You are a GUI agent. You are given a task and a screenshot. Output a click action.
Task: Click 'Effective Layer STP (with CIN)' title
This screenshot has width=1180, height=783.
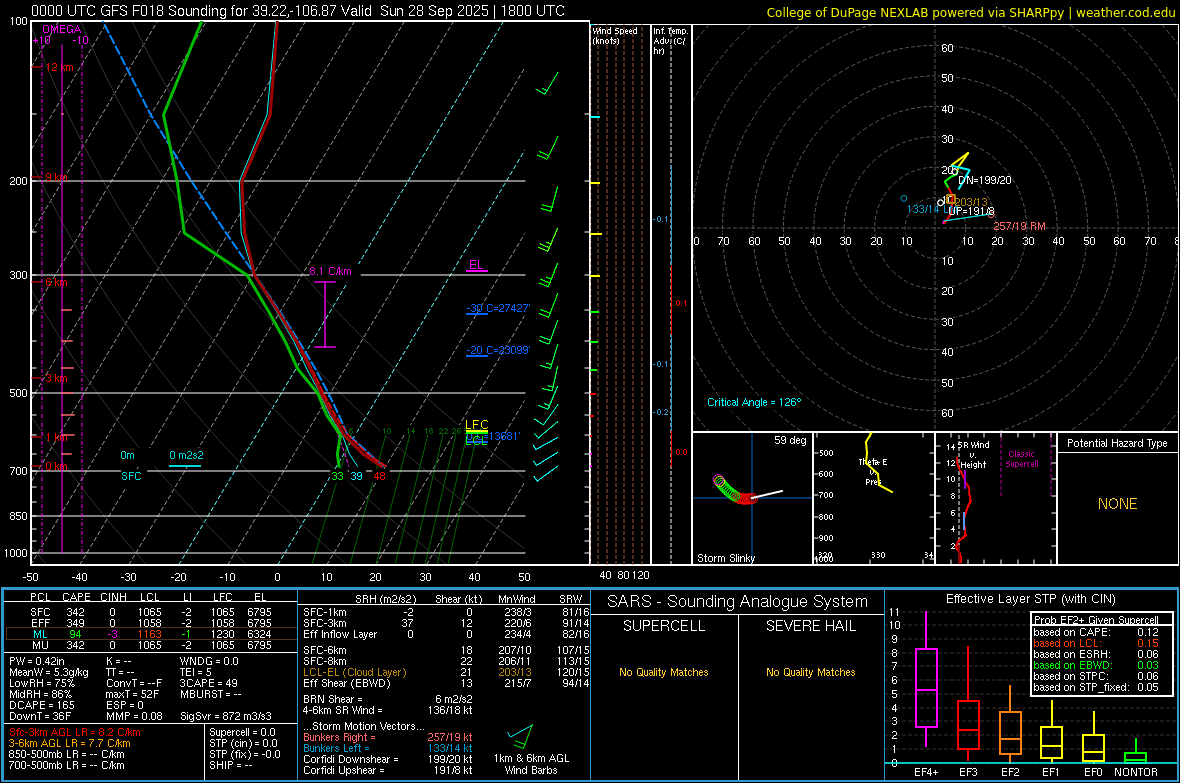[x=1030, y=599]
